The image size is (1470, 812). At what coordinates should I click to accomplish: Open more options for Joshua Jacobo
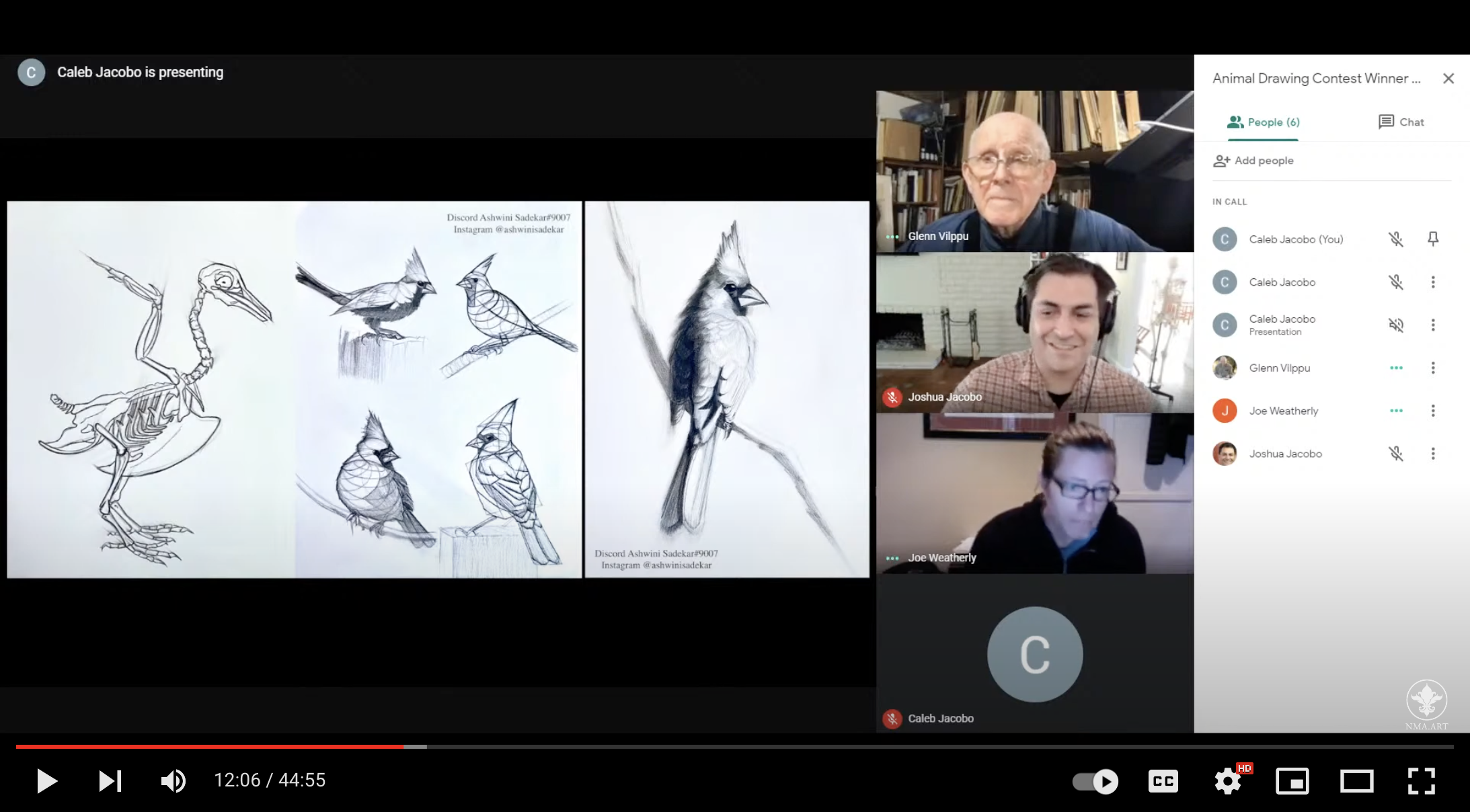coord(1433,454)
